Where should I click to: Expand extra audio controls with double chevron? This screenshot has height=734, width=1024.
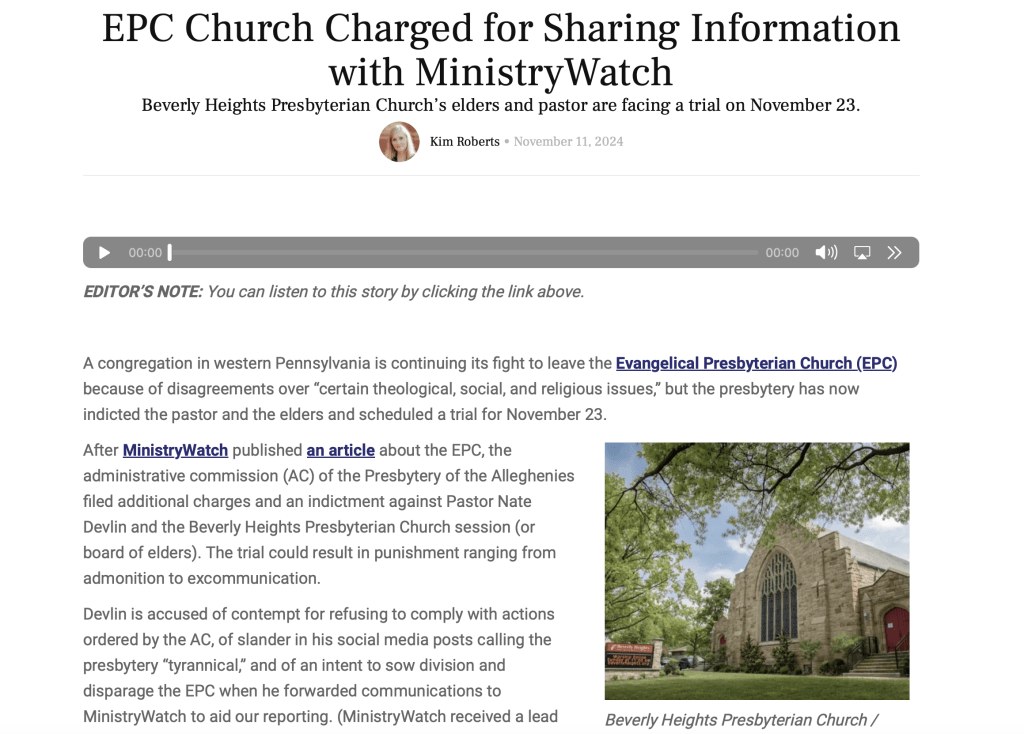[895, 253]
